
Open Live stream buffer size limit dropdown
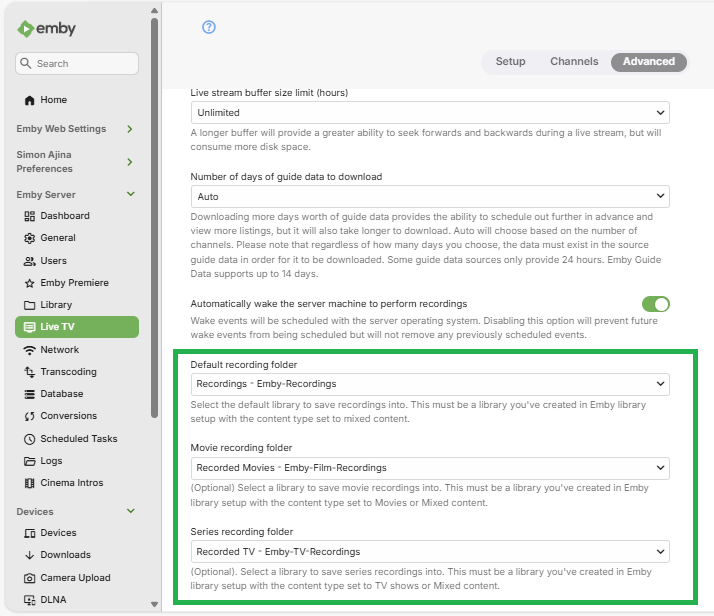coord(430,112)
